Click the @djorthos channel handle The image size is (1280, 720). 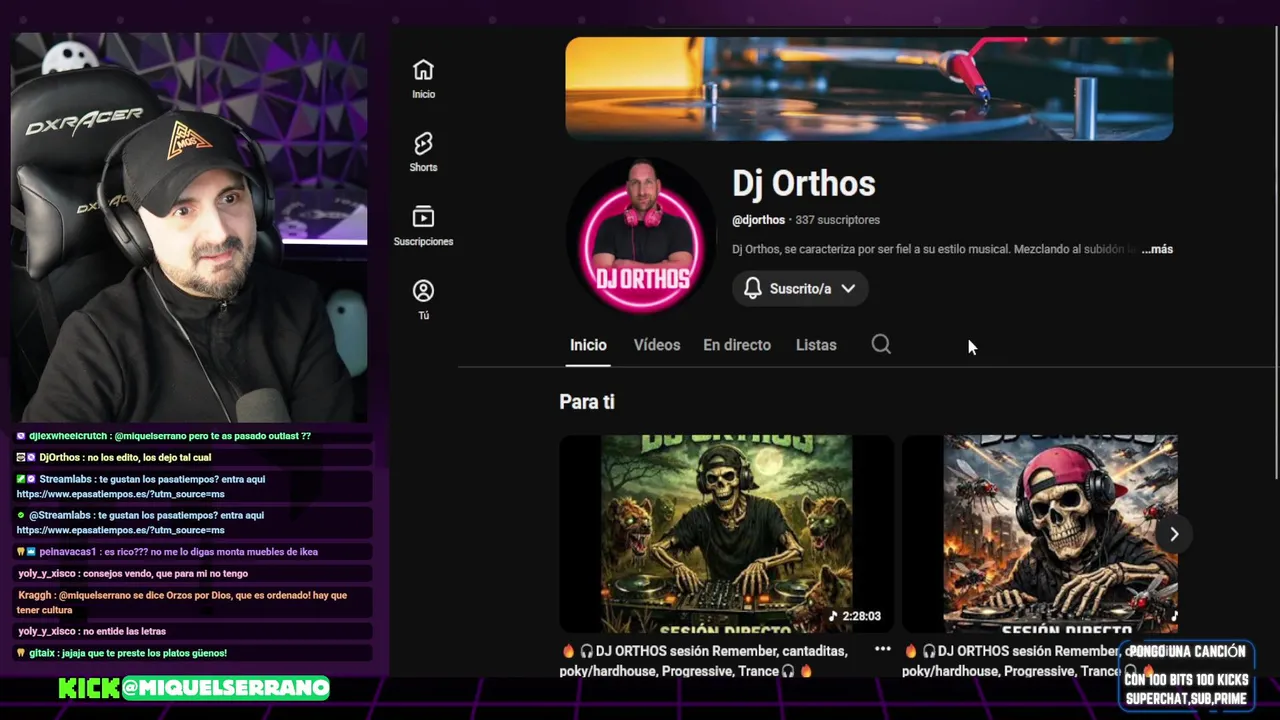coord(758,220)
